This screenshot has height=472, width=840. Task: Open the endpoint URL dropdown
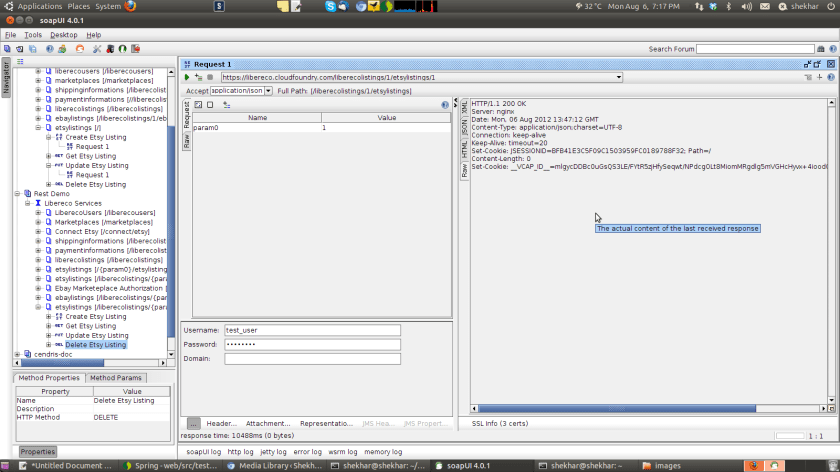[x=619, y=77]
